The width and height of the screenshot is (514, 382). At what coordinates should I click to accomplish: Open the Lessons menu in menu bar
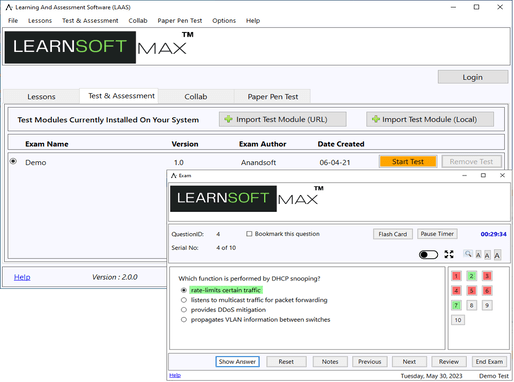40,21
